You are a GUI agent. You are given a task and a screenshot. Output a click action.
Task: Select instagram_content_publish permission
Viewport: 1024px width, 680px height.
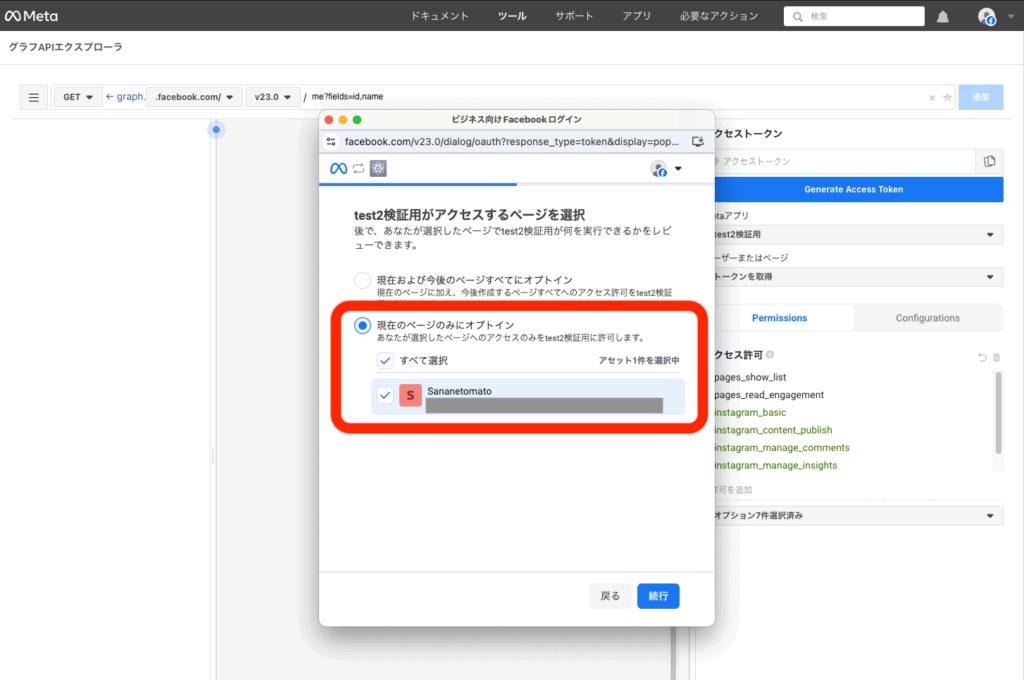click(x=773, y=430)
